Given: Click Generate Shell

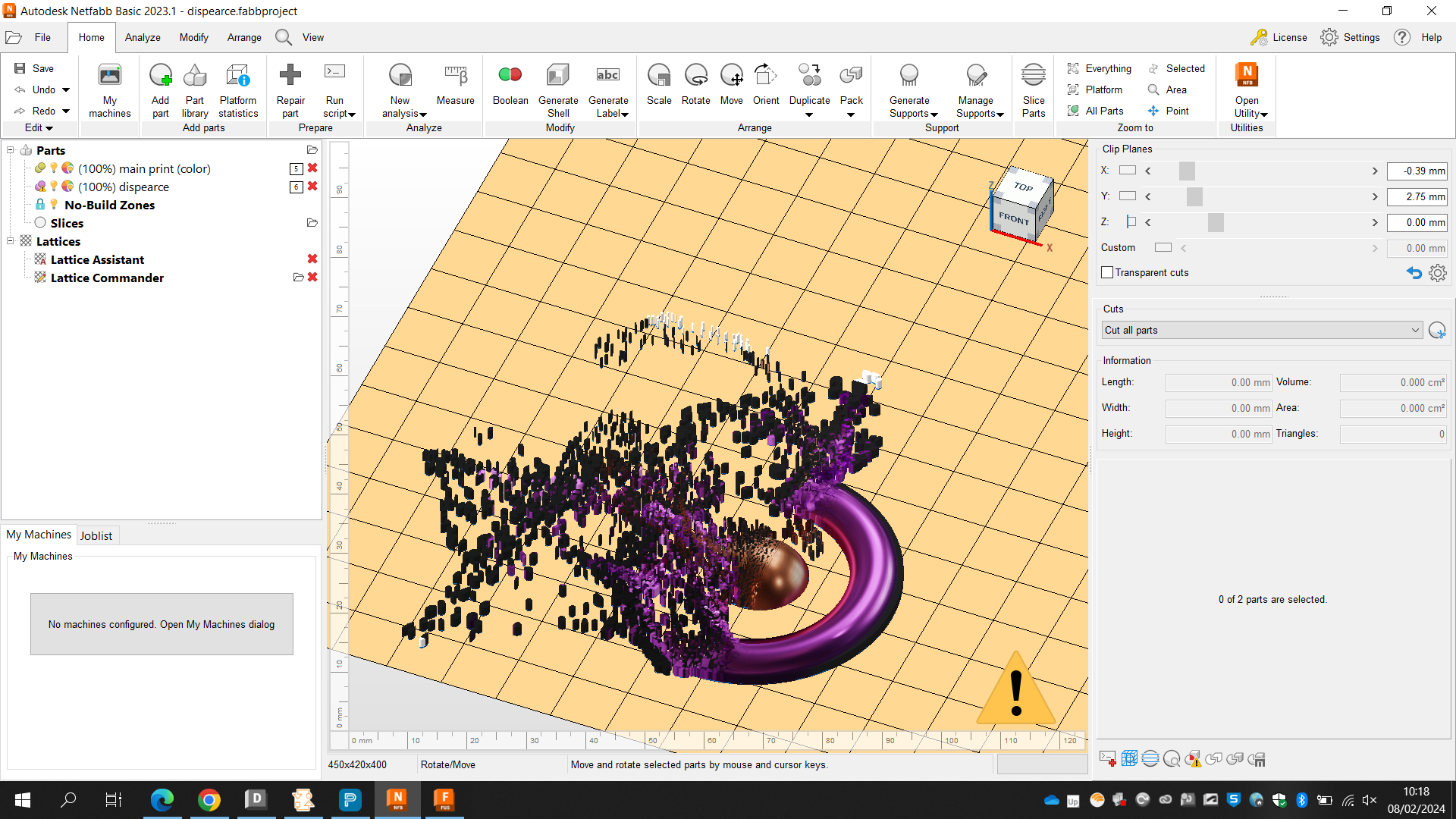Looking at the screenshot, I should 558,91.
